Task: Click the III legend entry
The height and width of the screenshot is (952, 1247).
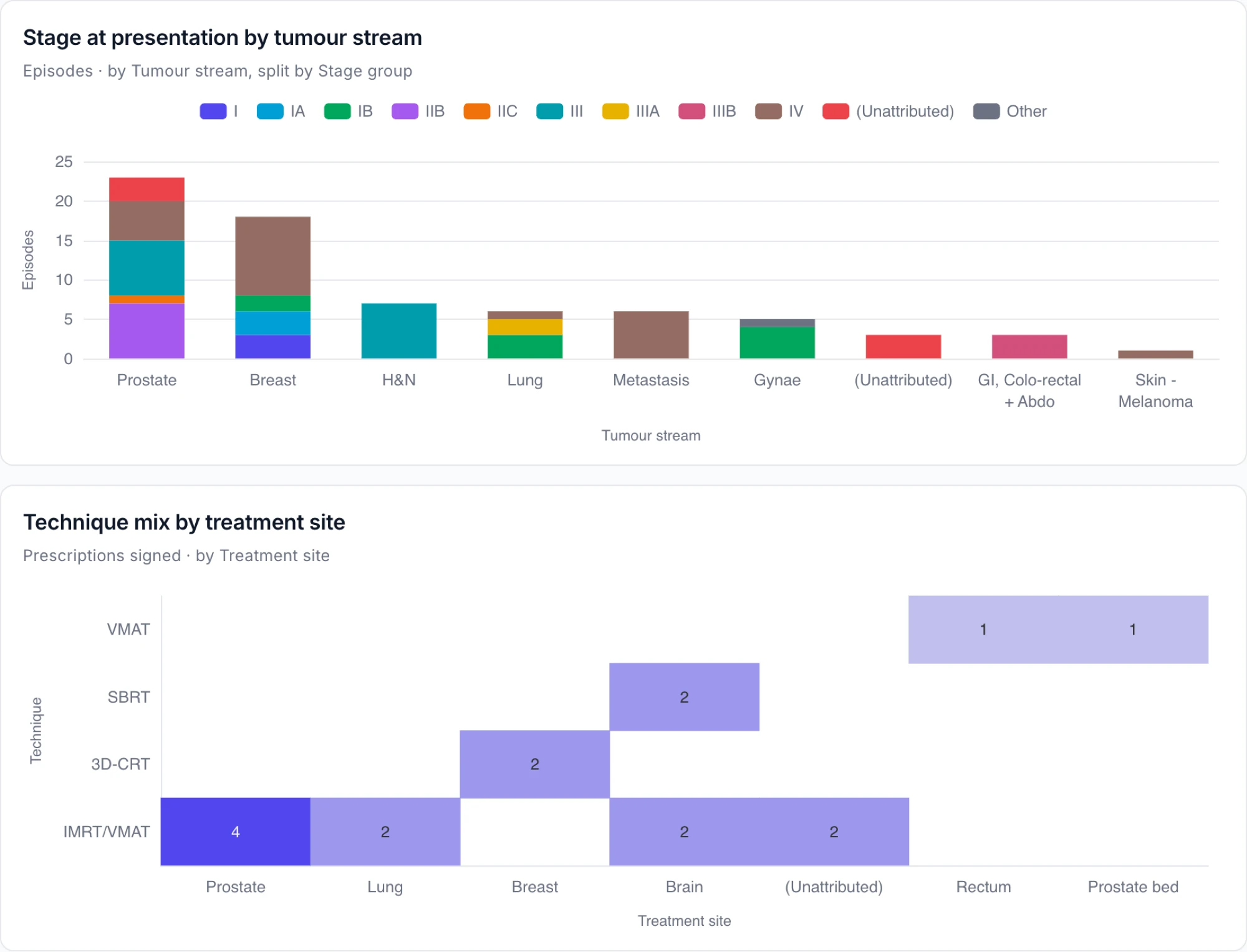Action: point(560,112)
